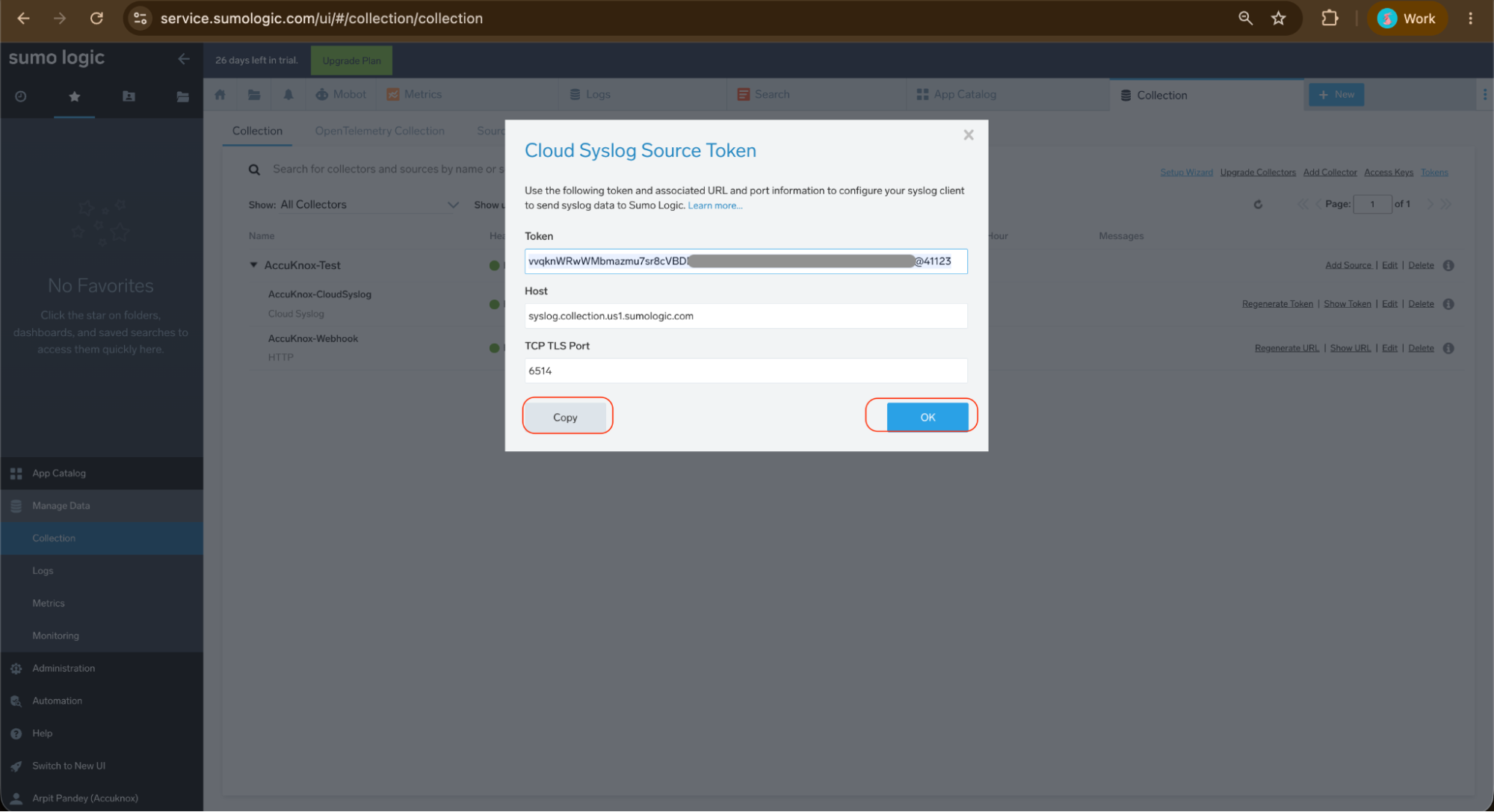Switch to the Mobot tab

[x=341, y=94]
